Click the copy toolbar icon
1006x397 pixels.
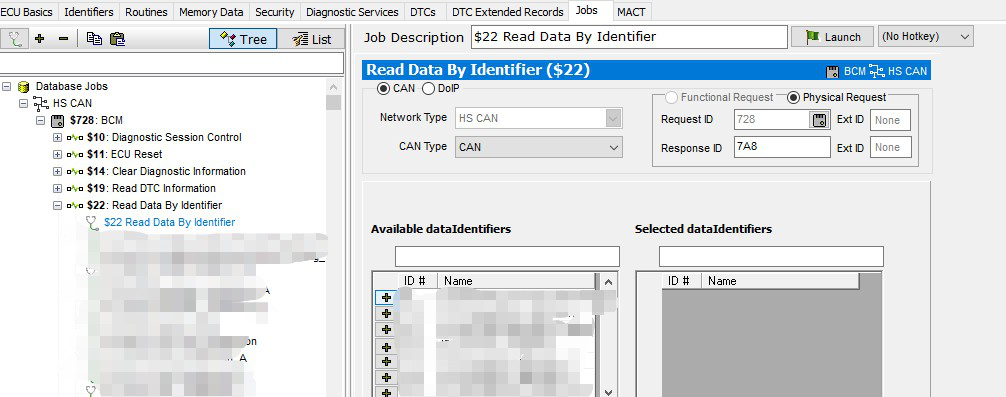pyautogui.click(x=94, y=39)
